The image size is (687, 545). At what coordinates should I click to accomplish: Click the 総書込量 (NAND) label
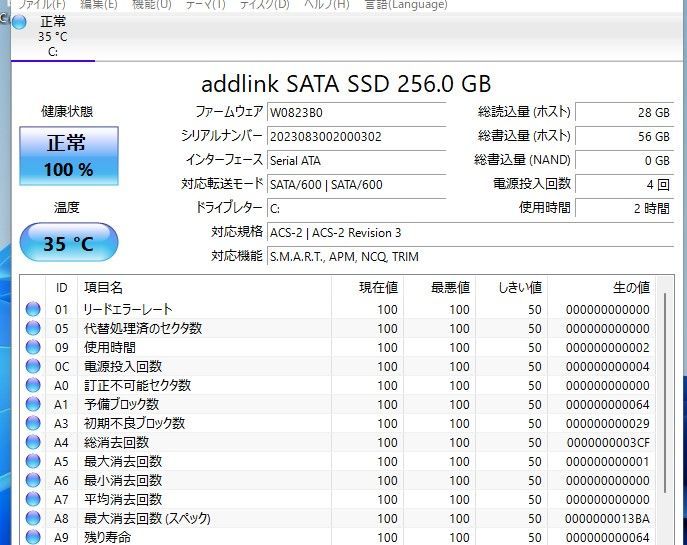point(522,160)
